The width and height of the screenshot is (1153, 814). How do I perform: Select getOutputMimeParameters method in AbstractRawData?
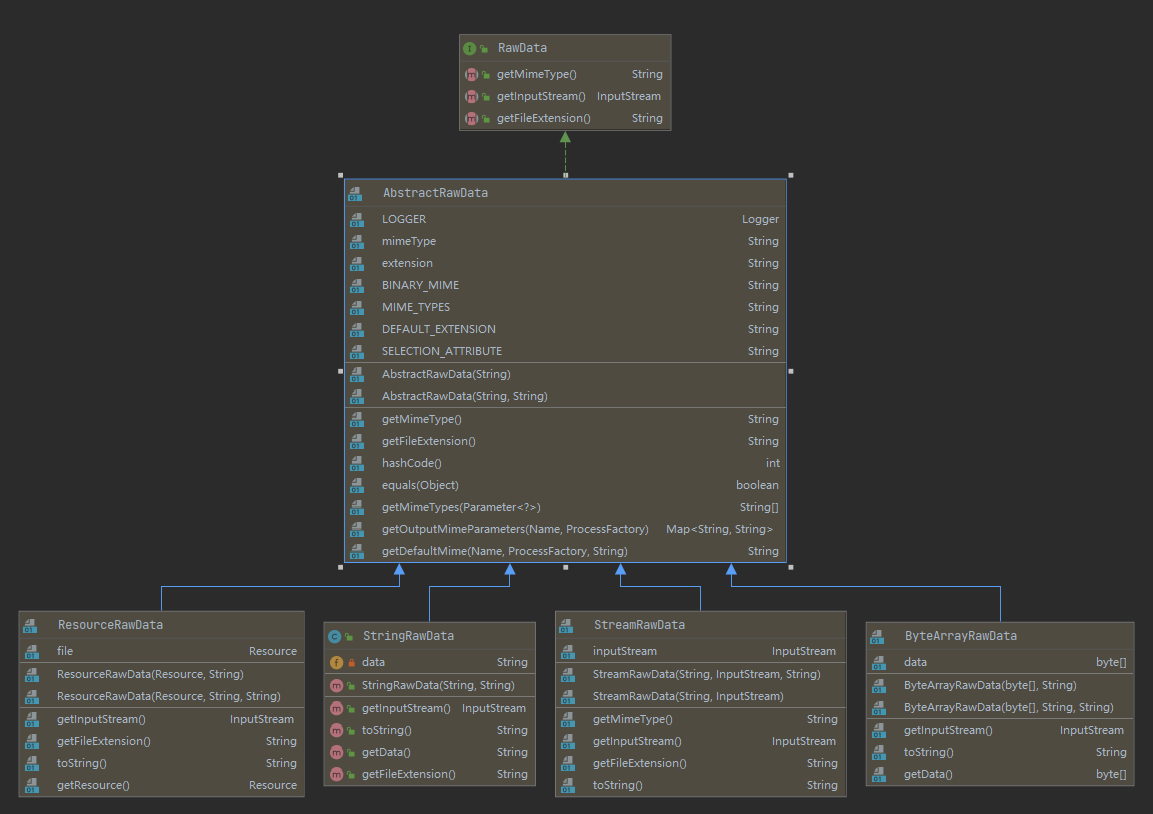point(515,529)
